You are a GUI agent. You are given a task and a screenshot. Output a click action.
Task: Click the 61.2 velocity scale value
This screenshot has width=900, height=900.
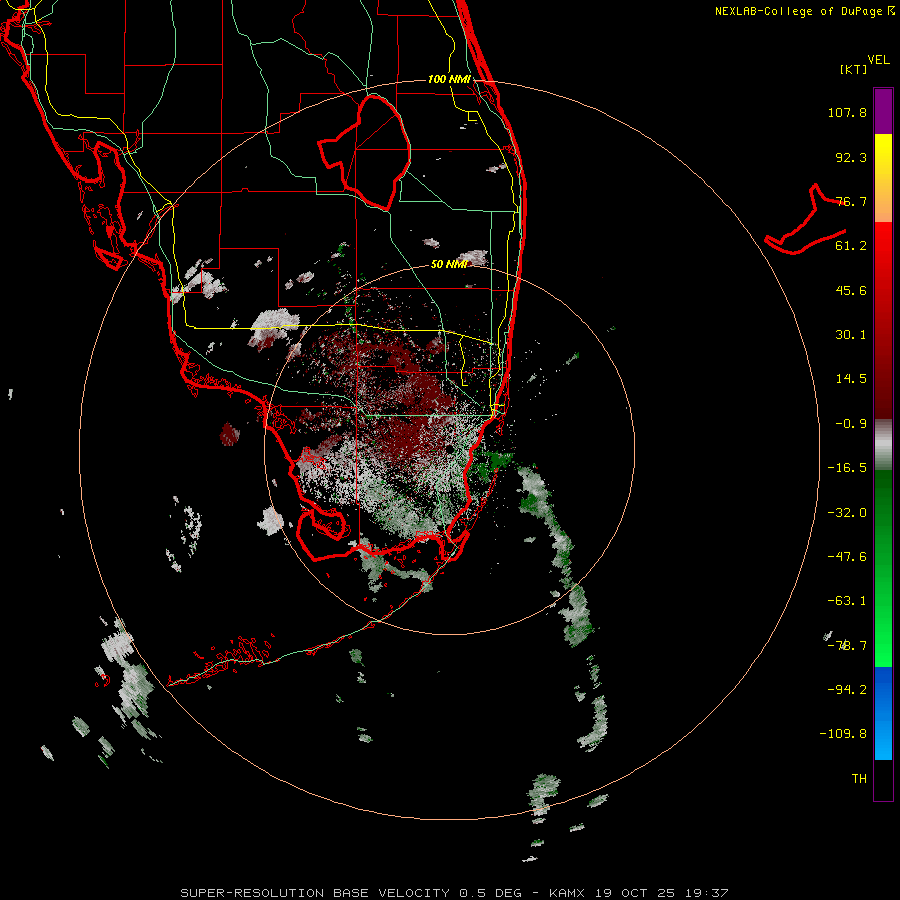pyautogui.click(x=851, y=246)
